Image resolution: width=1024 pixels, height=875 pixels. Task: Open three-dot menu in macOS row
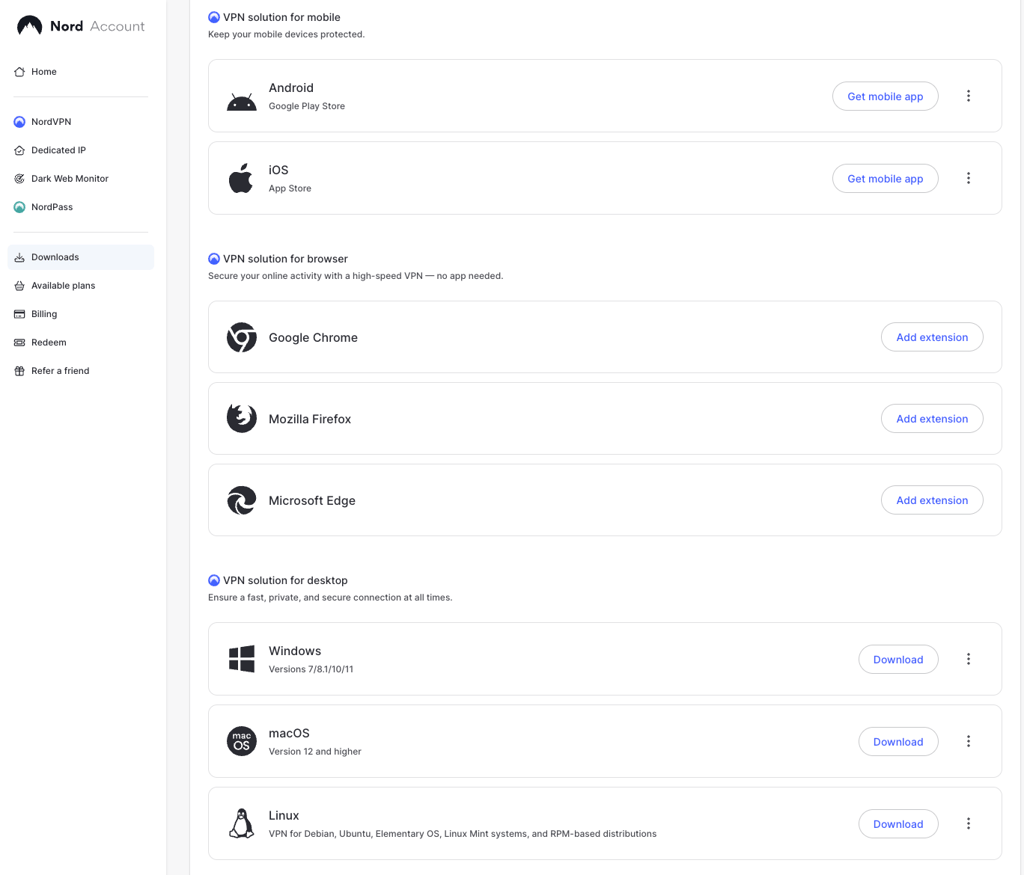(968, 741)
